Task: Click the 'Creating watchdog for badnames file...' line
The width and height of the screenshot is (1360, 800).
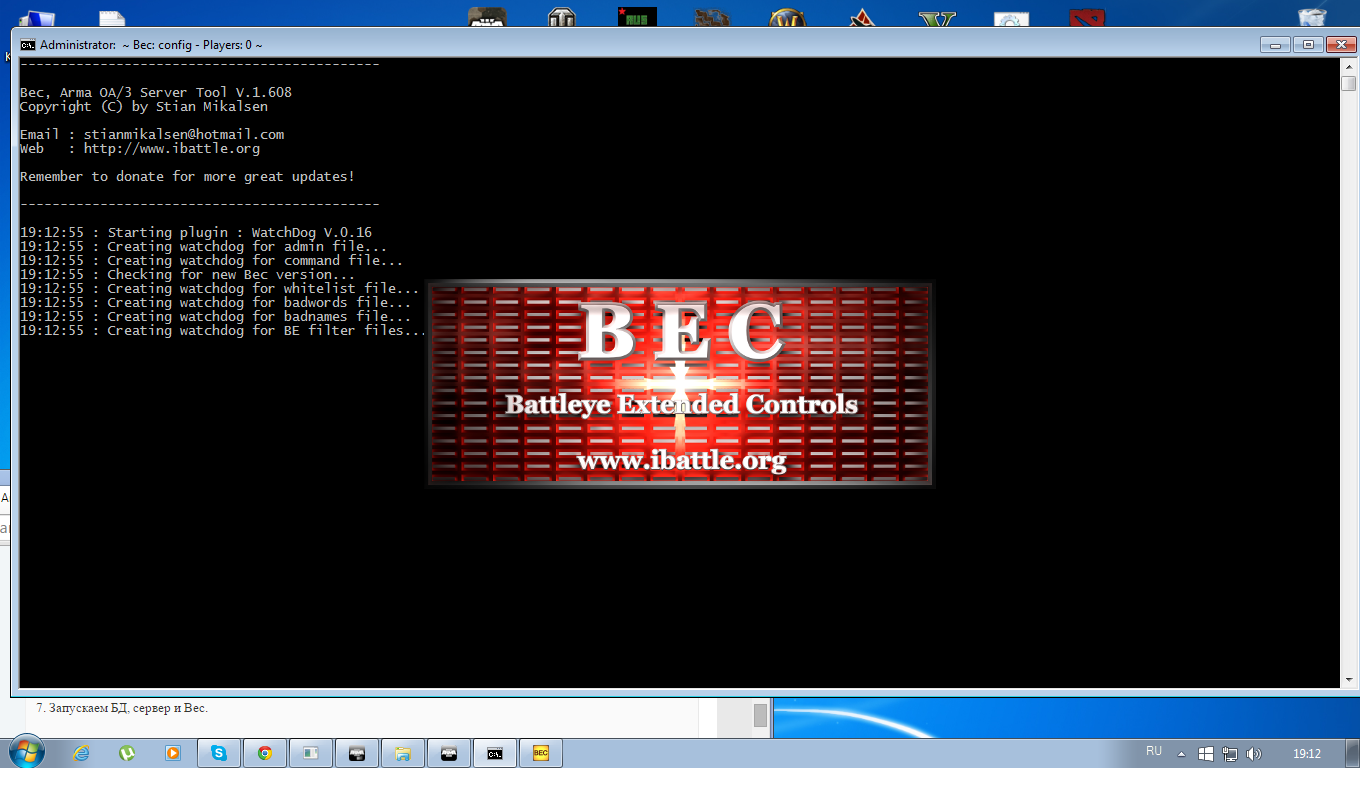Action: tap(216, 316)
